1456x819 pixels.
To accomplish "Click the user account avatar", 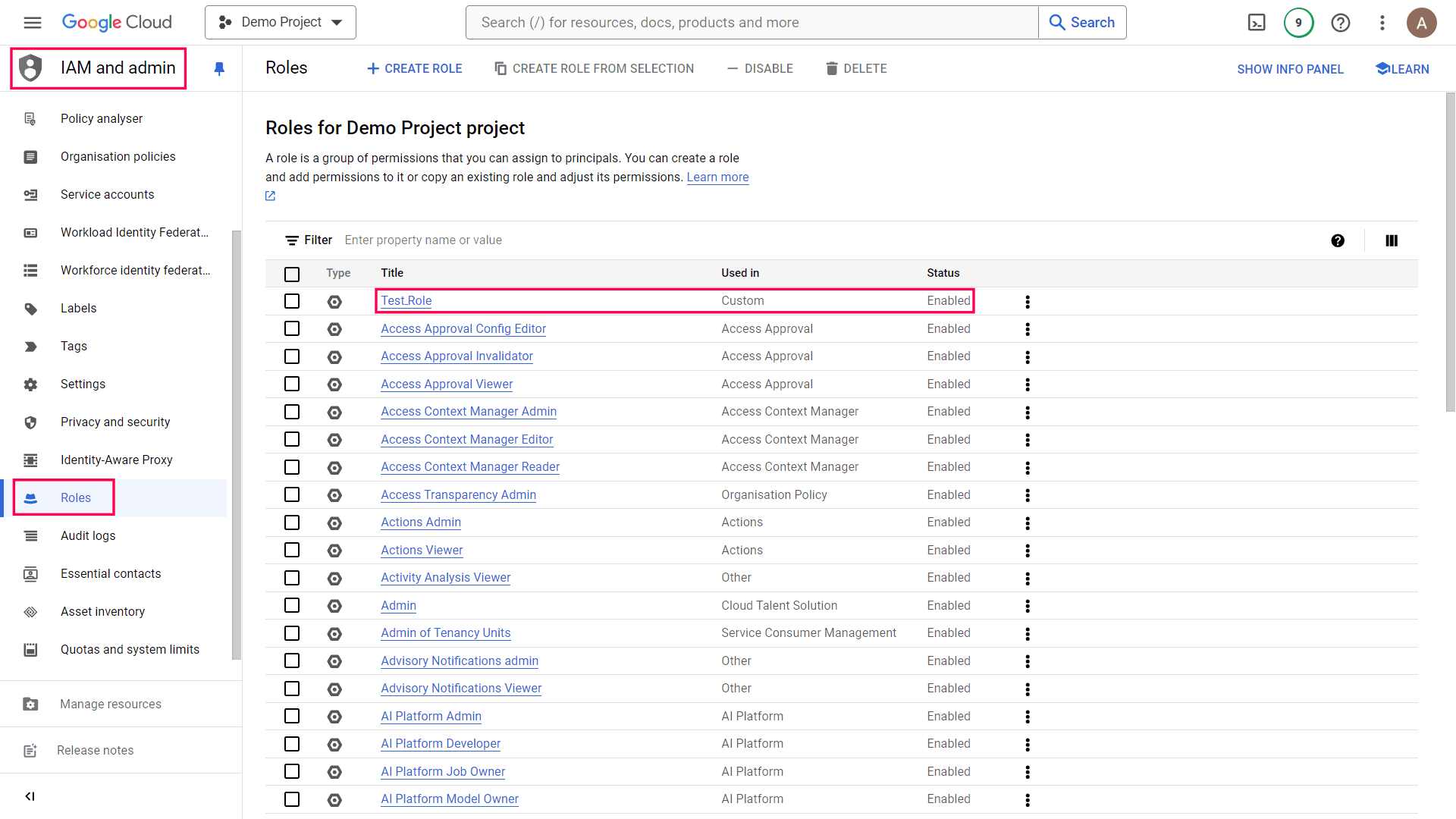I will [x=1421, y=23].
